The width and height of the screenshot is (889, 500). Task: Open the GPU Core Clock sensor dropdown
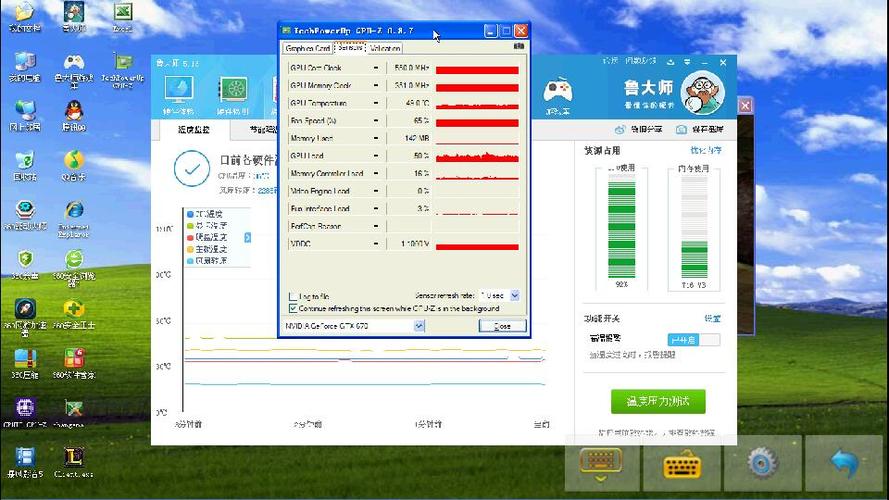(375, 68)
